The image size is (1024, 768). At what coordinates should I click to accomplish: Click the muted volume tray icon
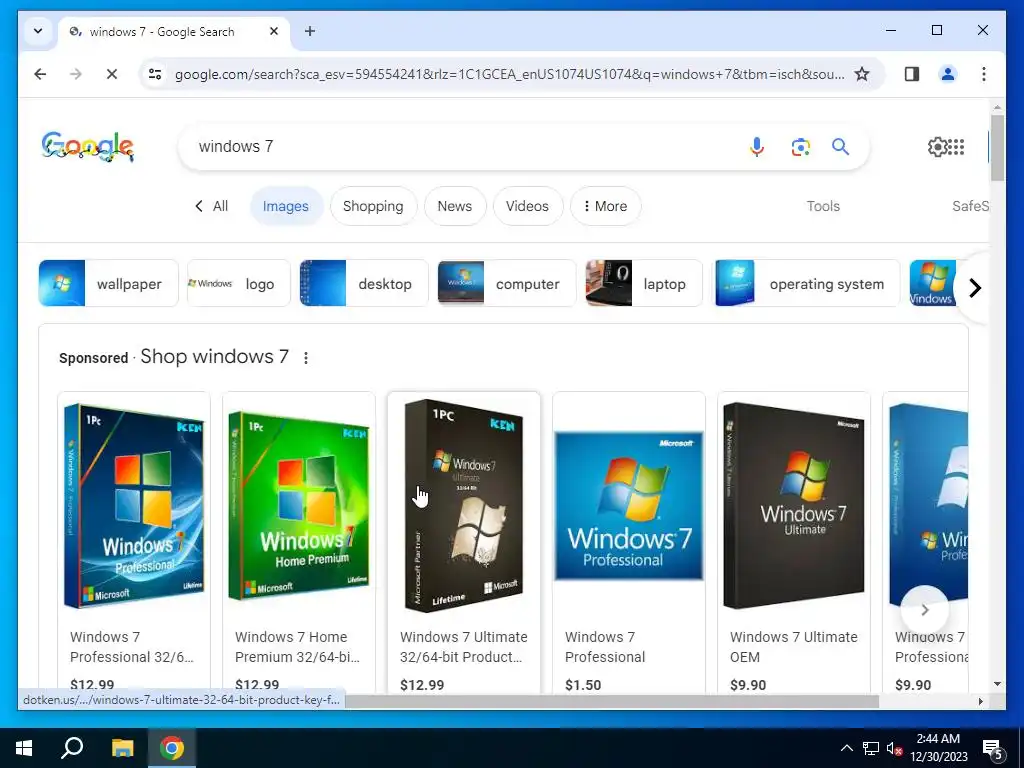[x=894, y=748]
